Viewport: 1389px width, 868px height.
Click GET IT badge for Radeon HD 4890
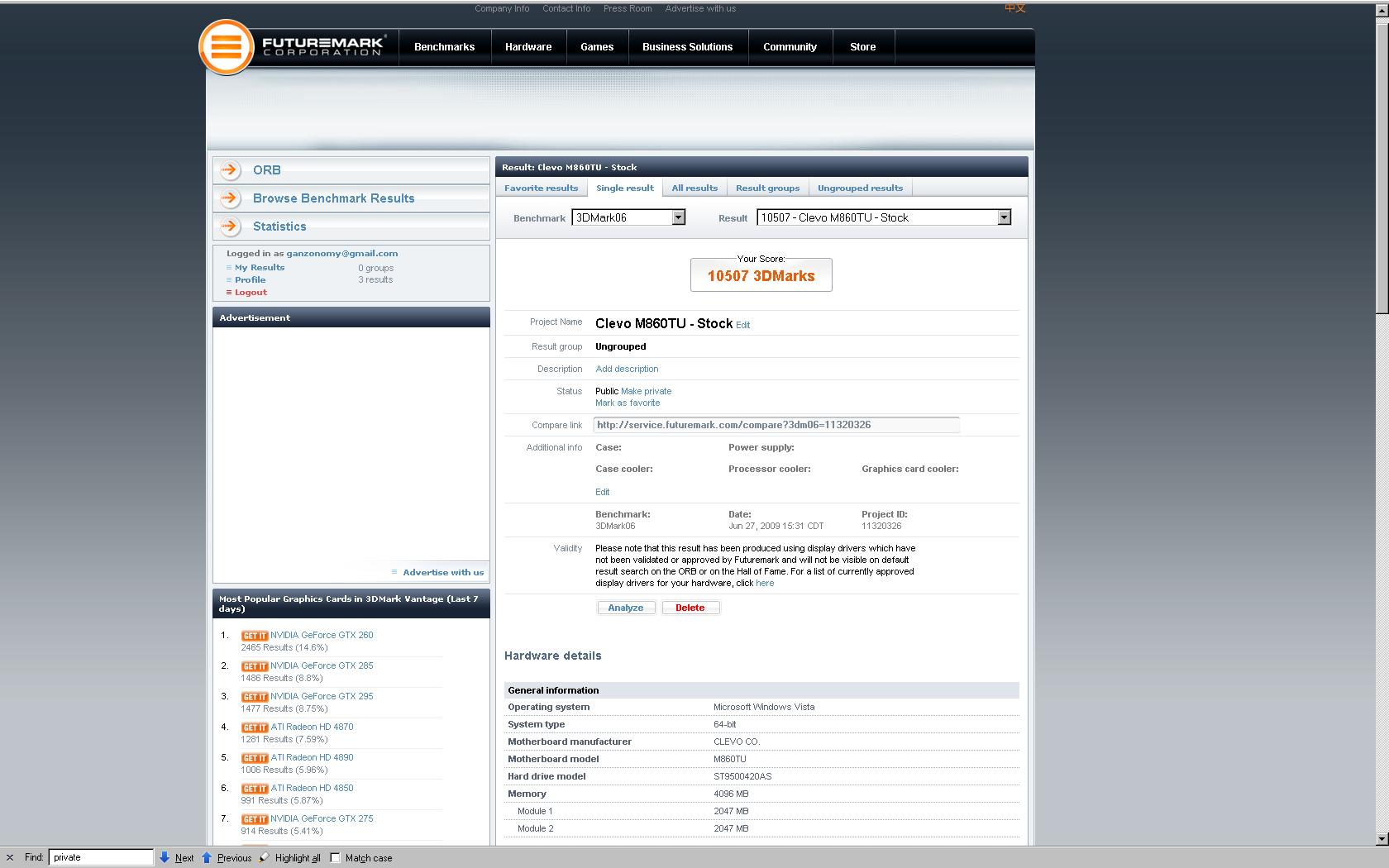[255, 758]
